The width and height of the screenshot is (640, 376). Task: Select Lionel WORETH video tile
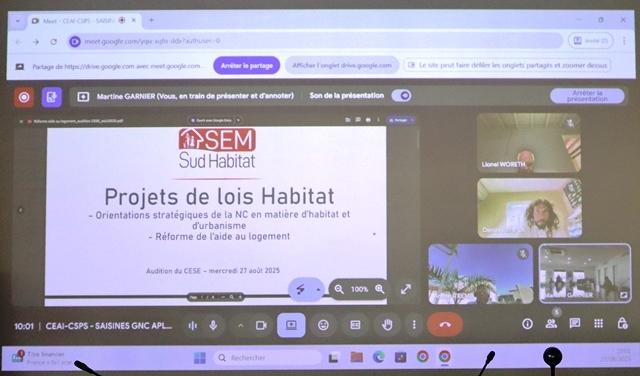[x=529, y=143]
